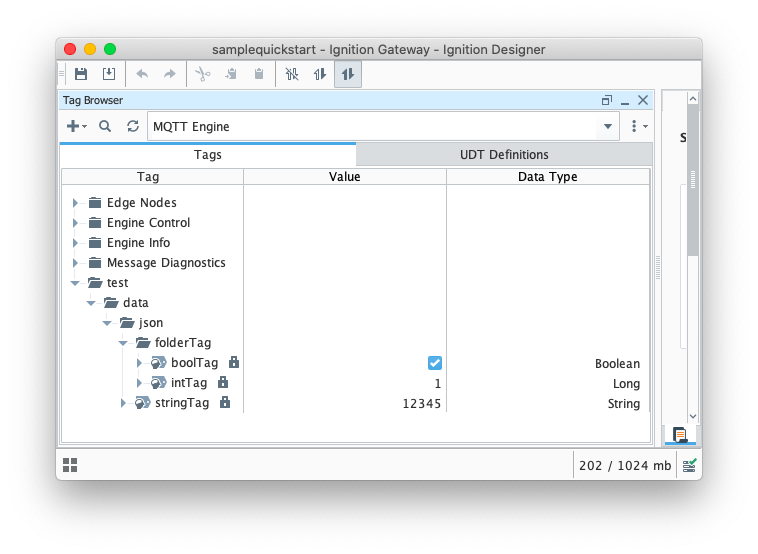Click the stringTag value 12345
Screen dimensions: 758x554
(x=422, y=404)
